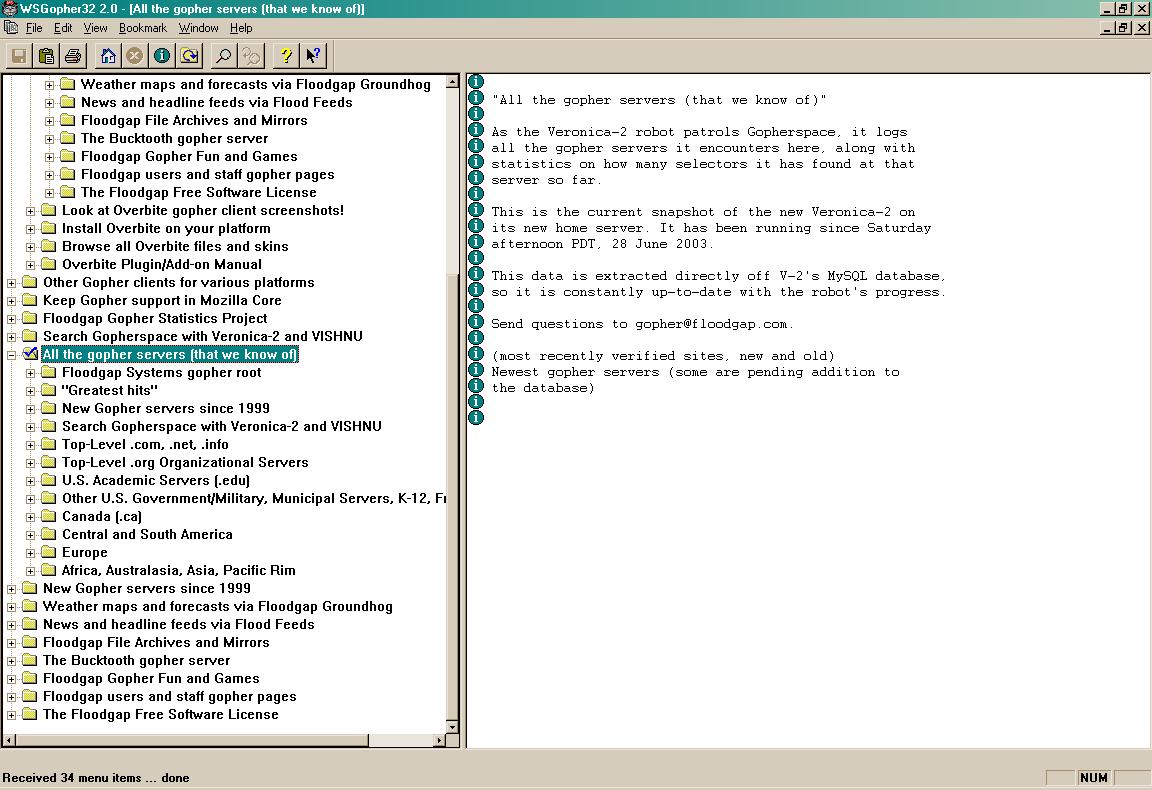Click the checked folder icon beside 'All the gopher servers'
Viewport: 1152px width, 790px height.
(30, 354)
